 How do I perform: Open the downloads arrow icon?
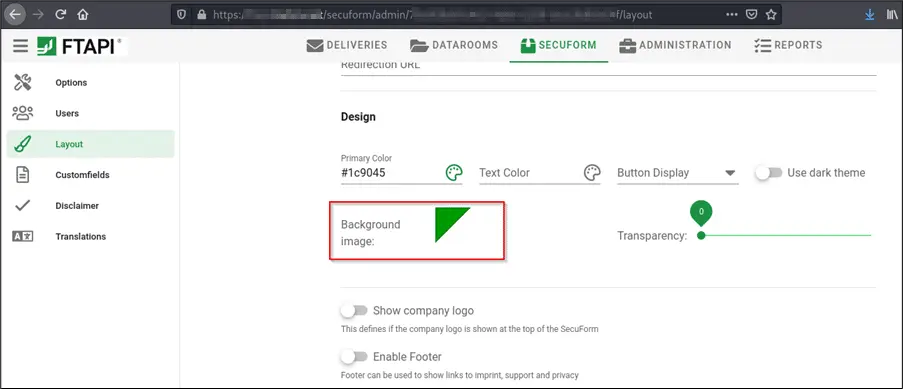point(870,14)
